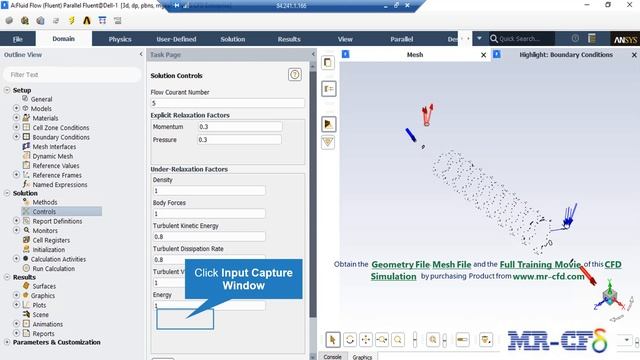Select the zoom-to-area magnifier tool
This screenshot has height=360, width=640.
point(398,340)
